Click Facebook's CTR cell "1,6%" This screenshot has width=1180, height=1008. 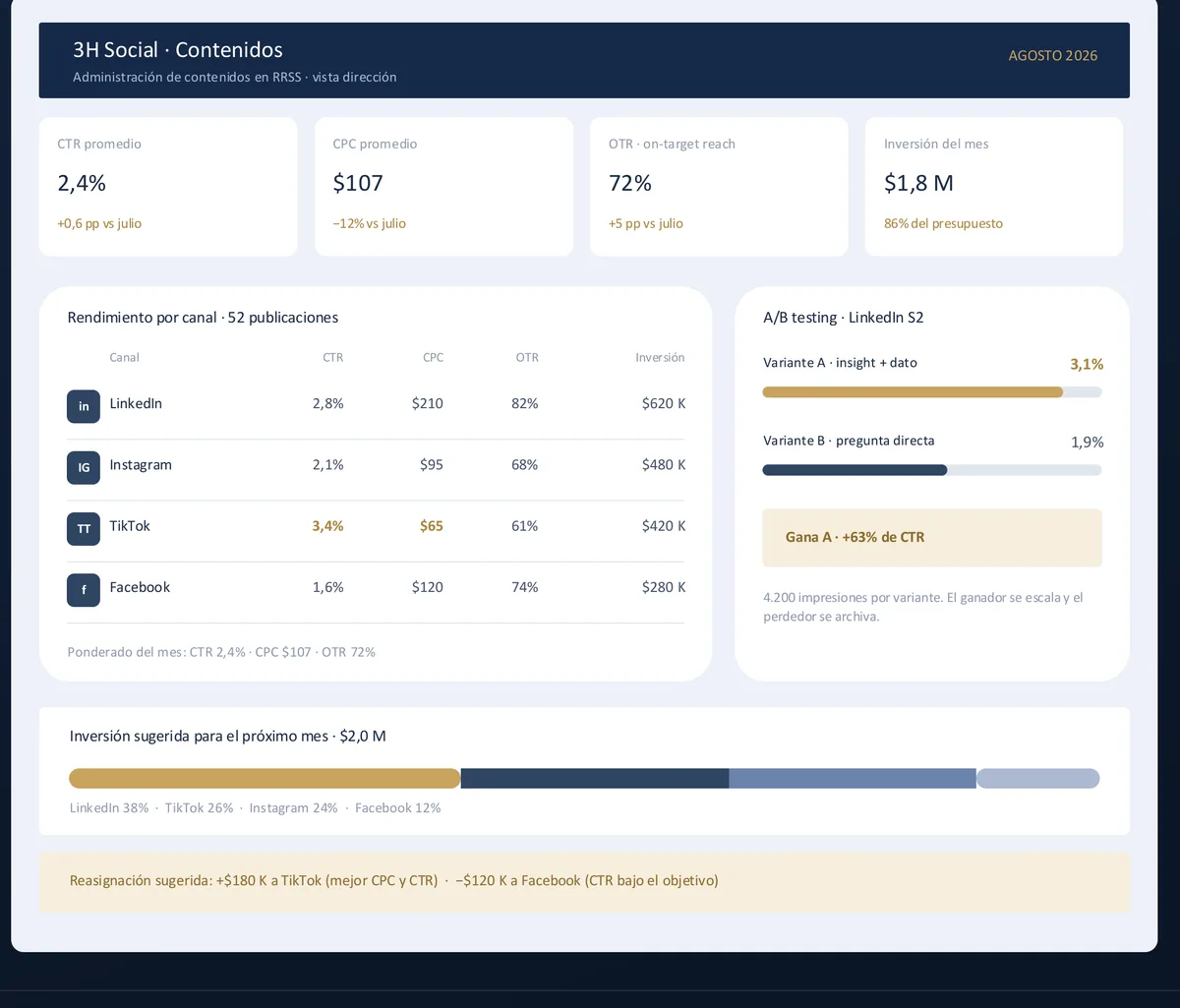click(328, 587)
